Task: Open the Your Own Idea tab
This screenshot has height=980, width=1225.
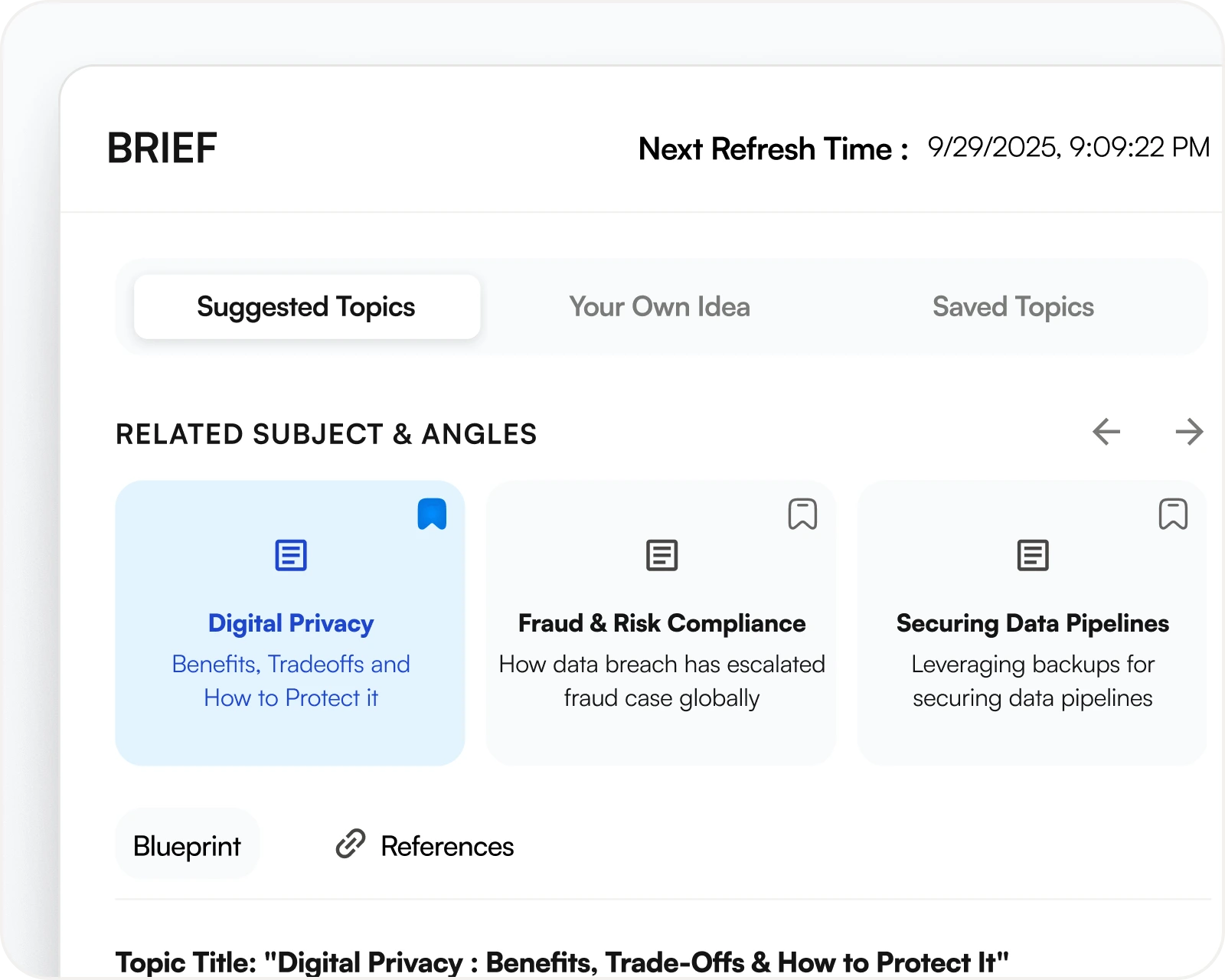Action: [659, 307]
